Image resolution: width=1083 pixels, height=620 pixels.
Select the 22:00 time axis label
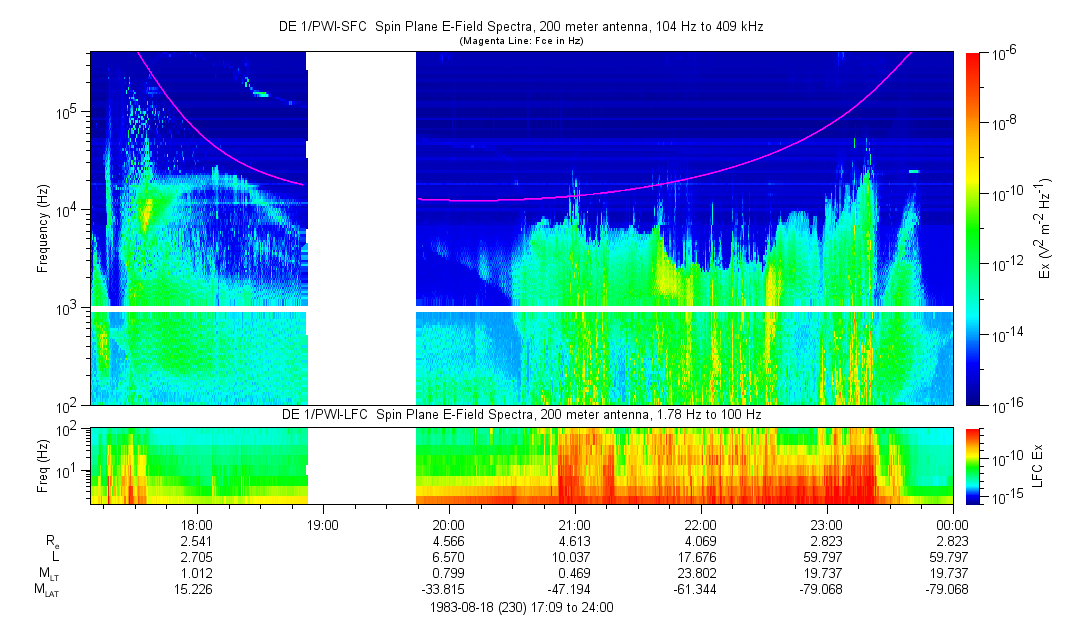[x=700, y=524]
